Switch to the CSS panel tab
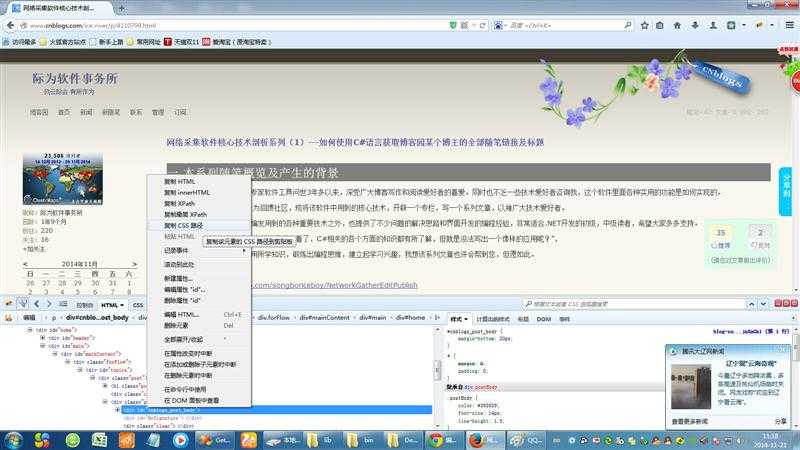 [x=138, y=305]
